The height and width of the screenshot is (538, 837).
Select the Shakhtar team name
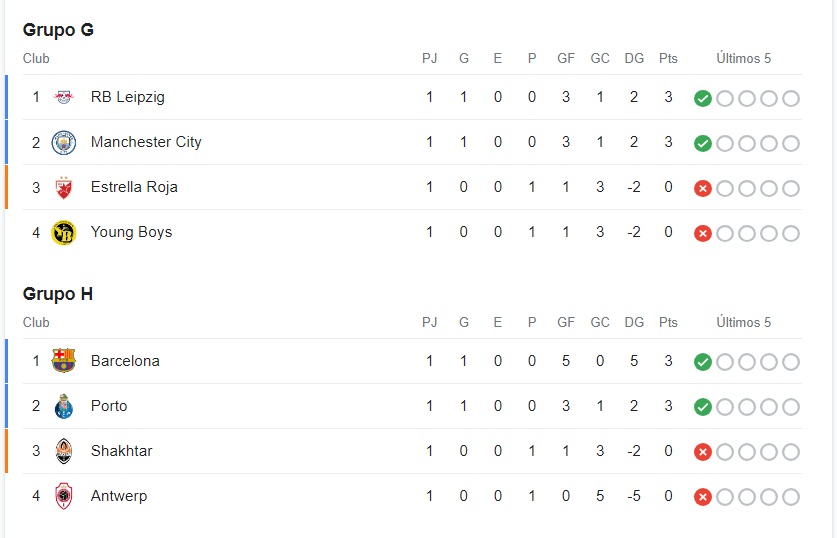(x=121, y=451)
